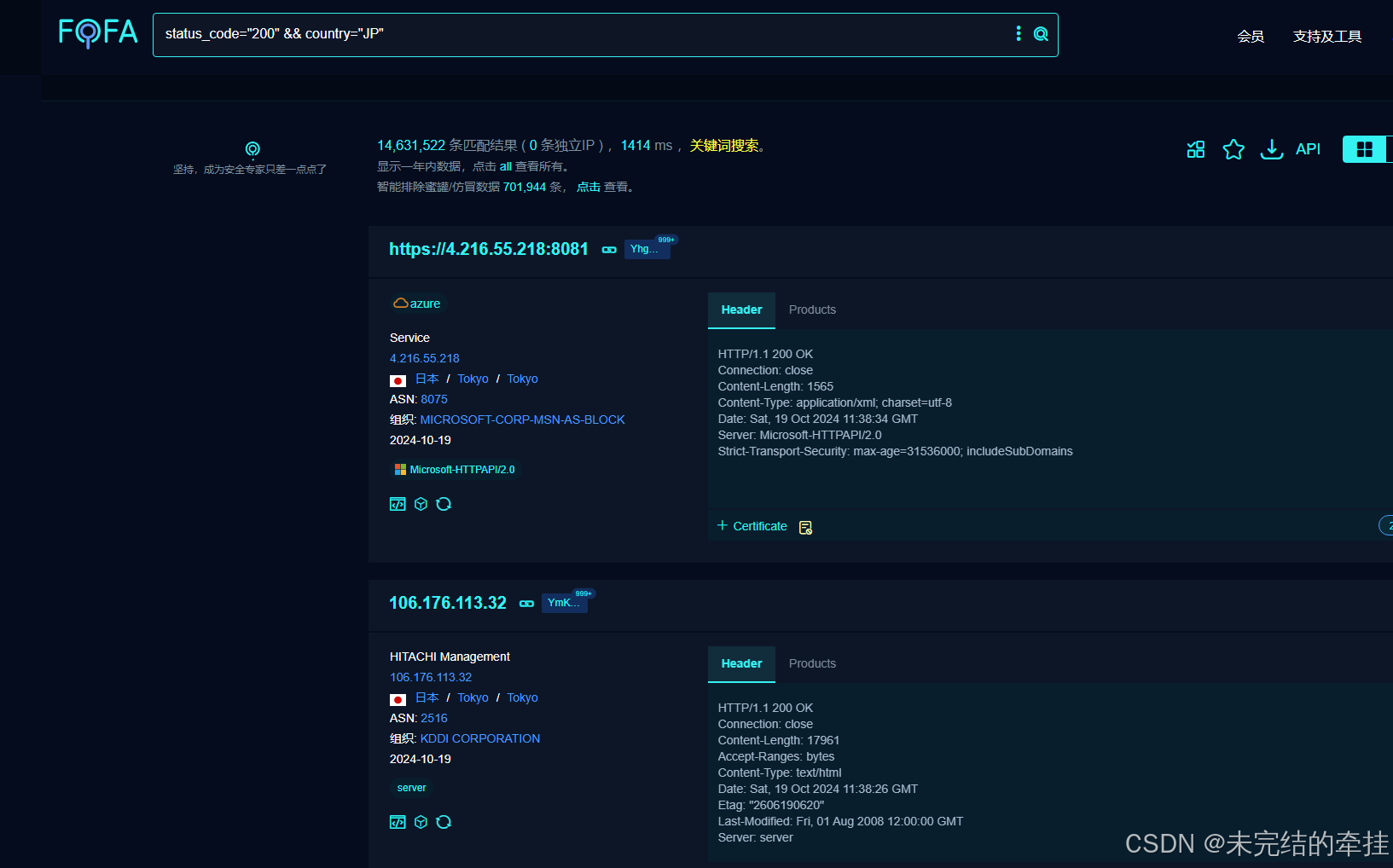
Task: Click the 关键词搜索 link
Action: click(x=724, y=146)
